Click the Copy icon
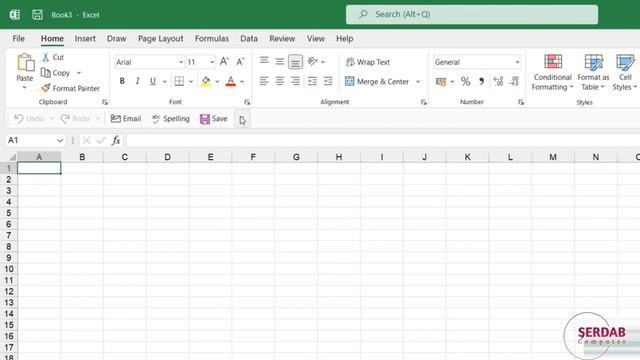 pyautogui.click(x=45, y=73)
